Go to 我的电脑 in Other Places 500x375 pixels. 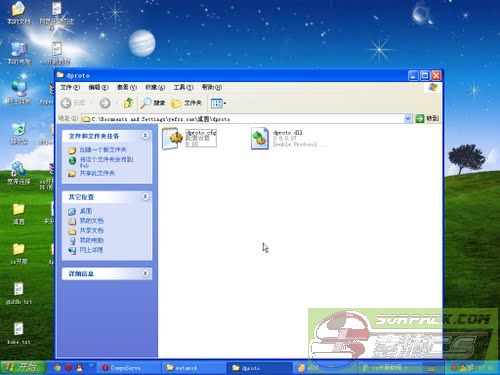click(x=91, y=240)
